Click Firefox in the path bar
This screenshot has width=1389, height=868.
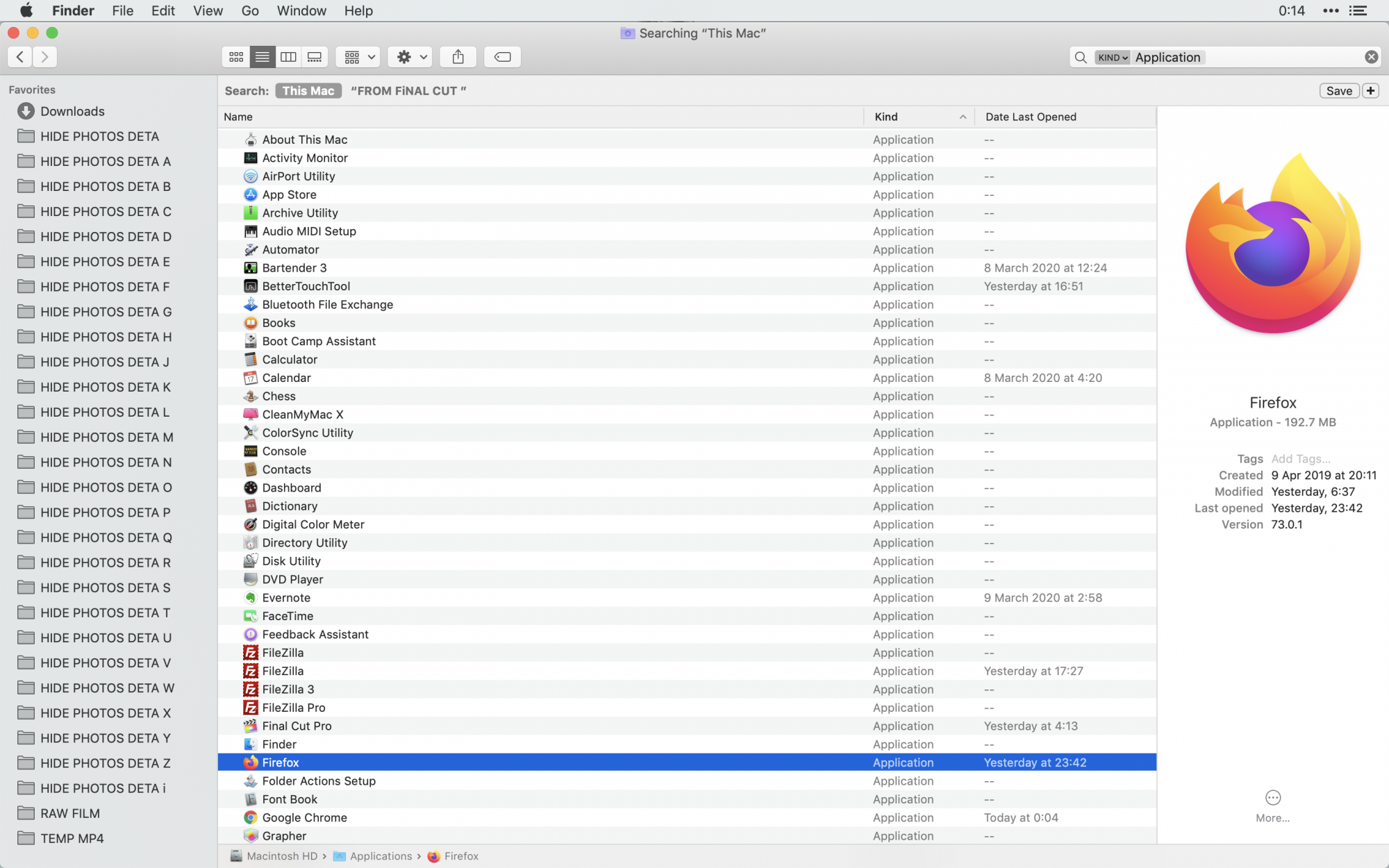click(453, 856)
